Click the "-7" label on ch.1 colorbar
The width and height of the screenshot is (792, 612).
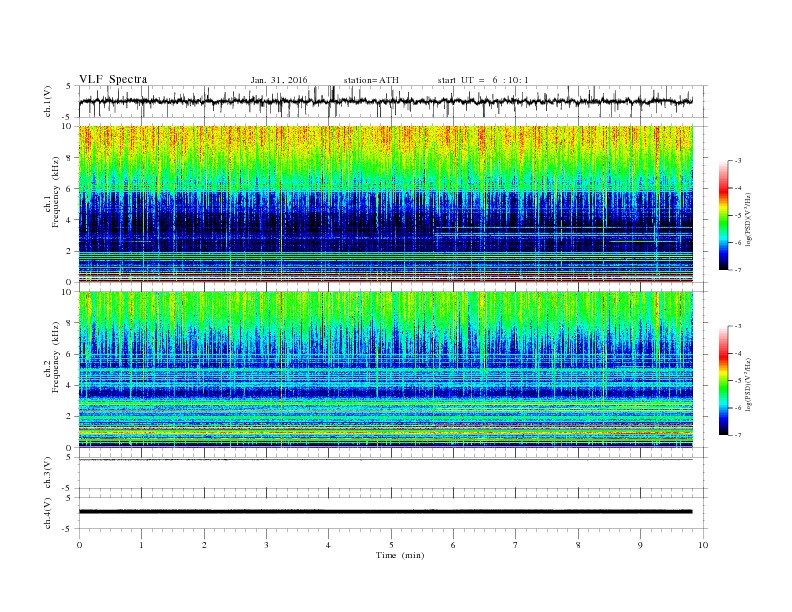click(x=738, y=270)
